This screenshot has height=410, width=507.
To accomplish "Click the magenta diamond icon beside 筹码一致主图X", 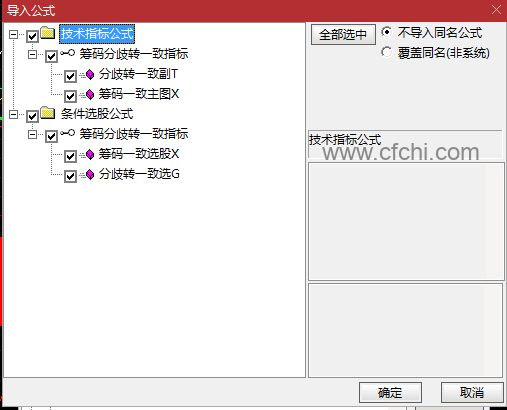I will [90, 94].
